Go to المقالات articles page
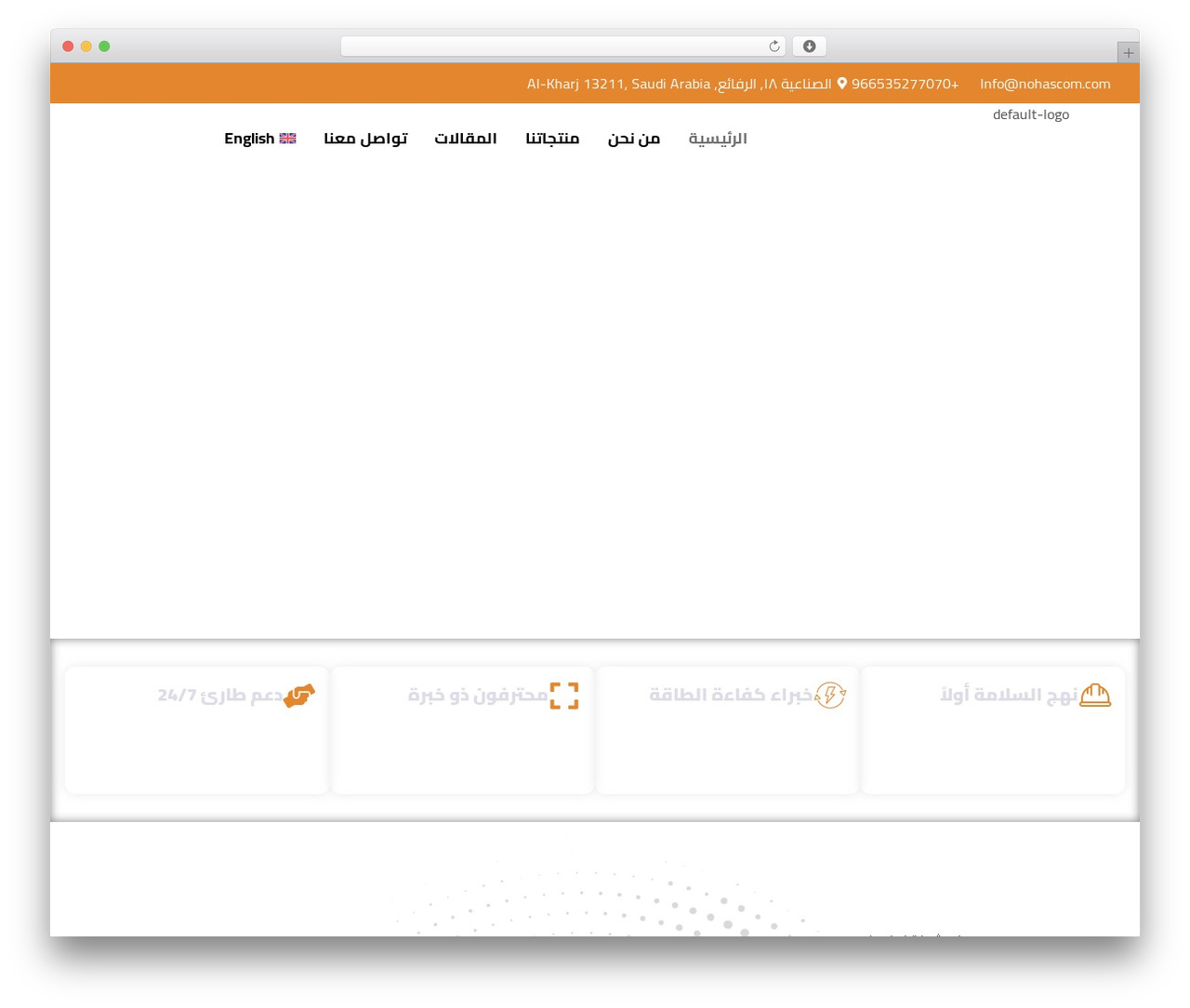The image size is (1190, 1008). pos(466,139)
